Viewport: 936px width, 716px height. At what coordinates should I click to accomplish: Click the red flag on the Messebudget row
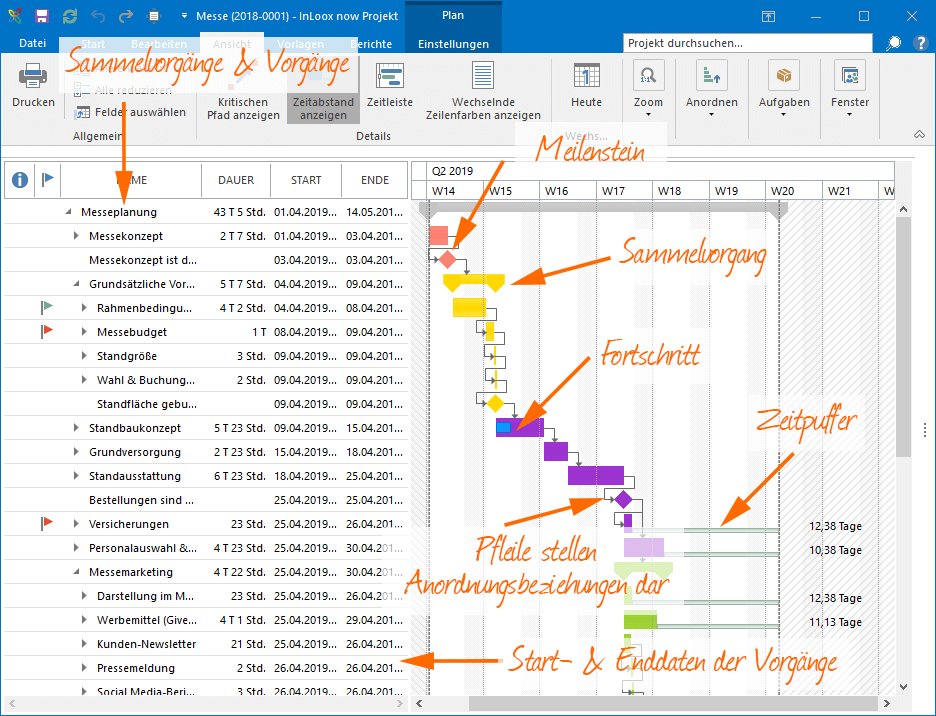pos(47,331)
